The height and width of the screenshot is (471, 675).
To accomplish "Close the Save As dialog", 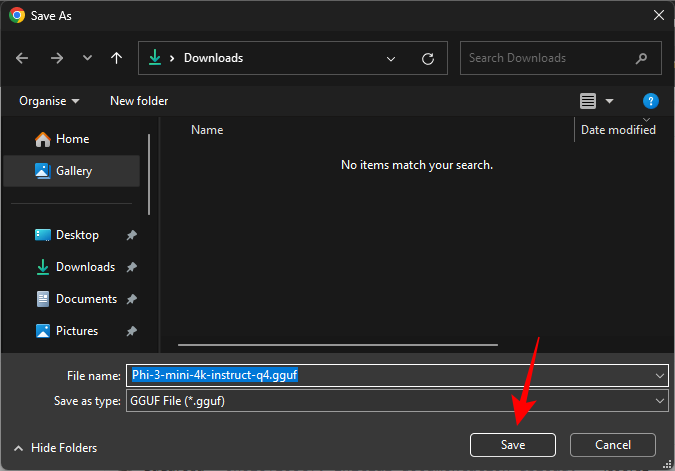I will click(659, 15).
